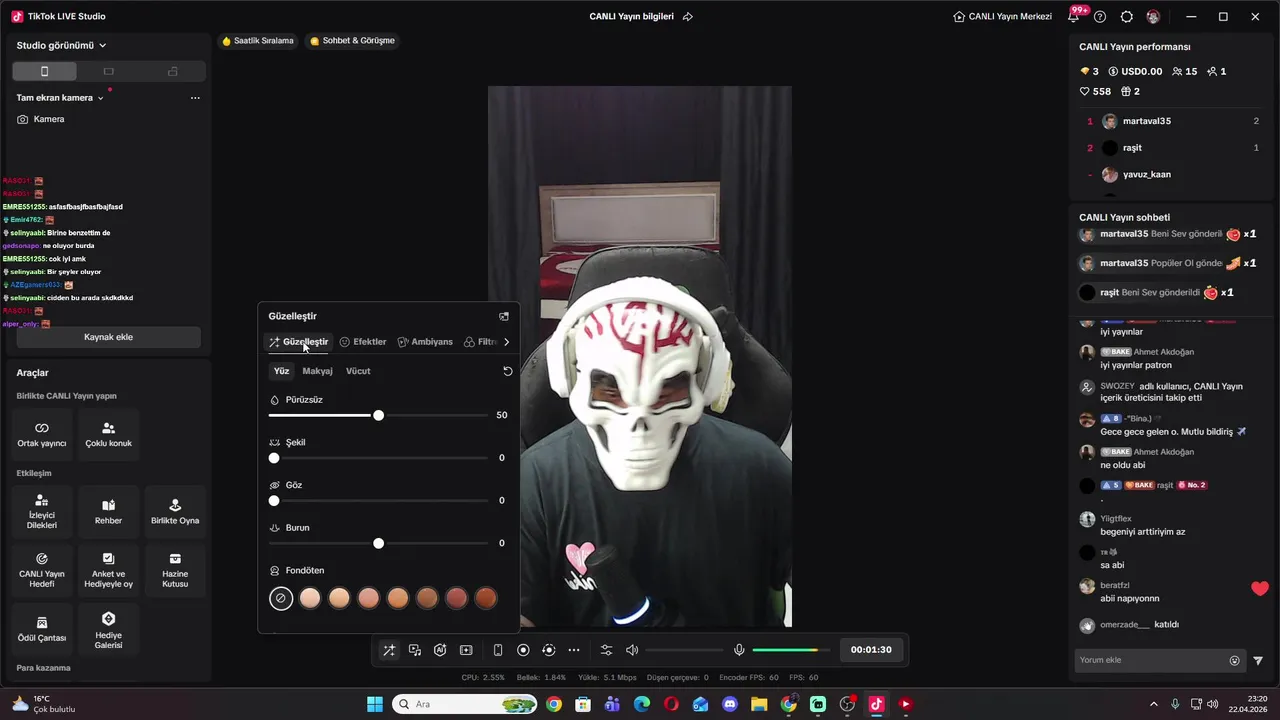Open the three-dot more options in bottom toolbar
Viewport: 1280px width, 720px height.
(x=574, y=650)
